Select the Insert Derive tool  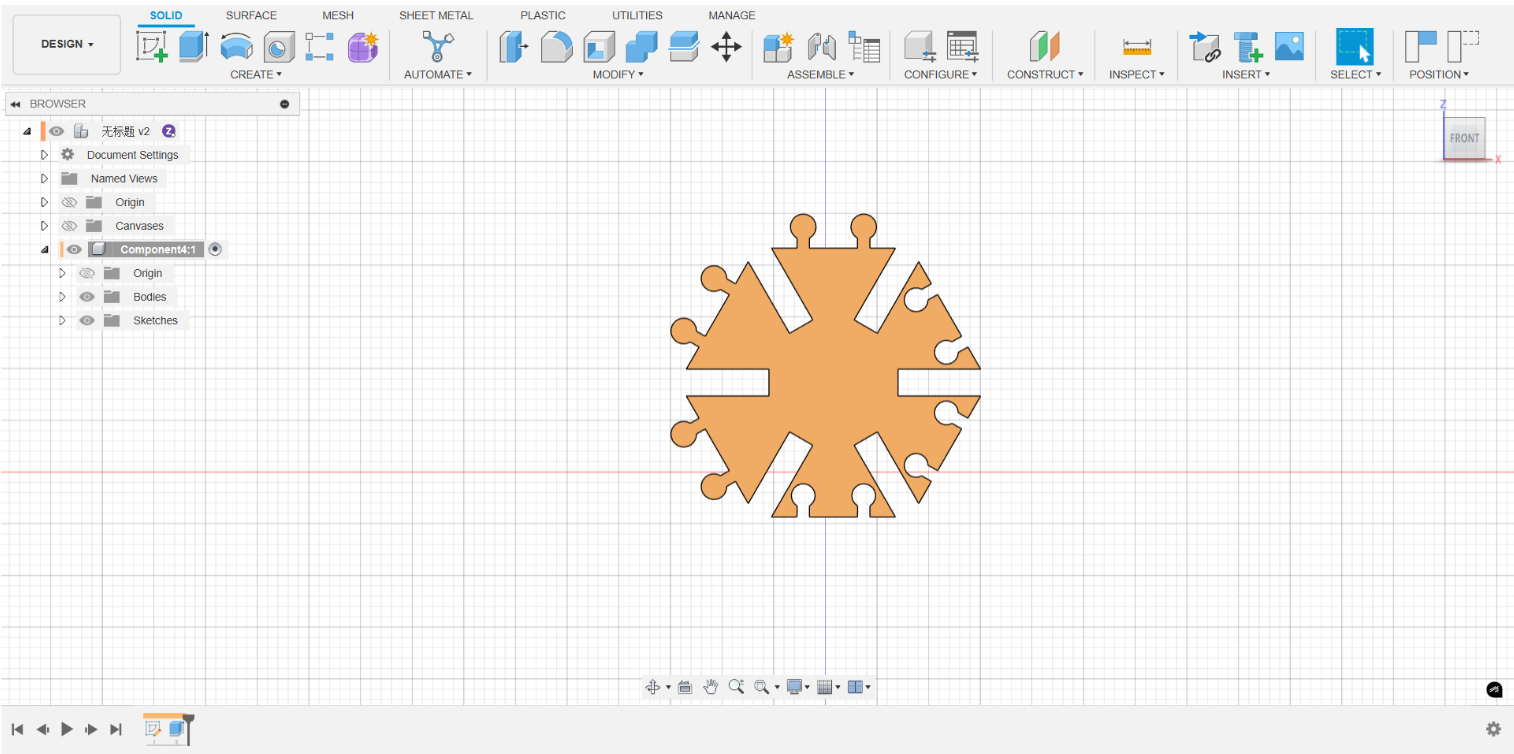click(1205, 46)
